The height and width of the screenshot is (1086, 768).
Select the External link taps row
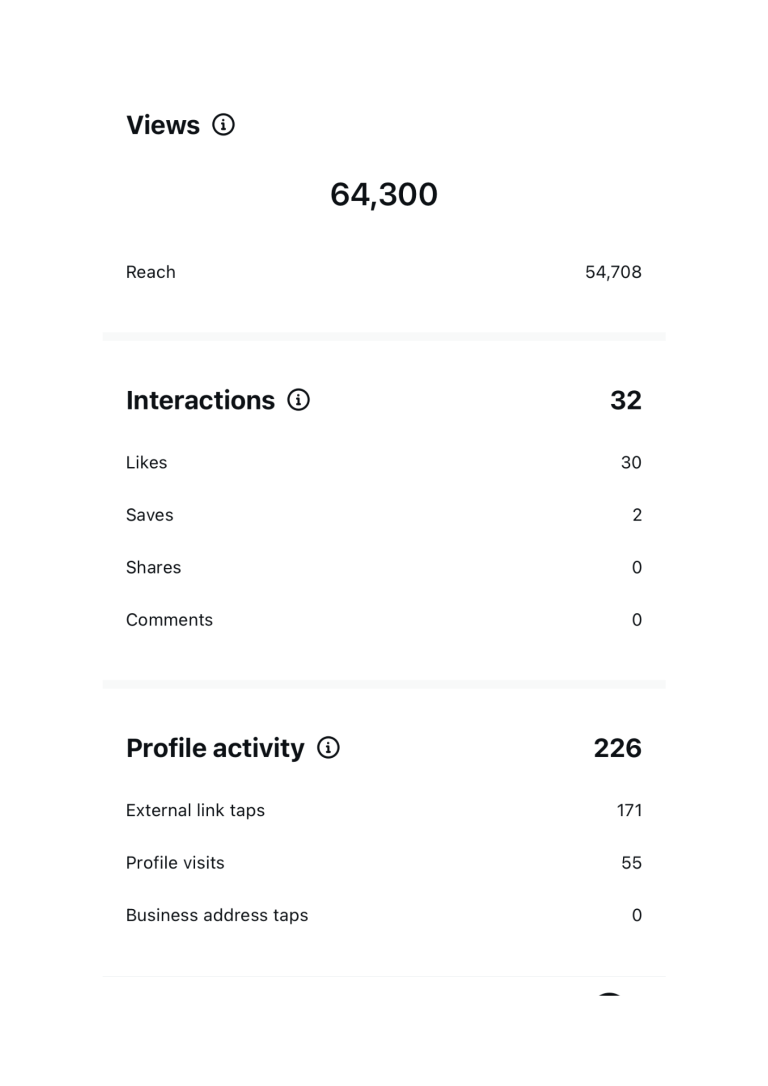384,810
